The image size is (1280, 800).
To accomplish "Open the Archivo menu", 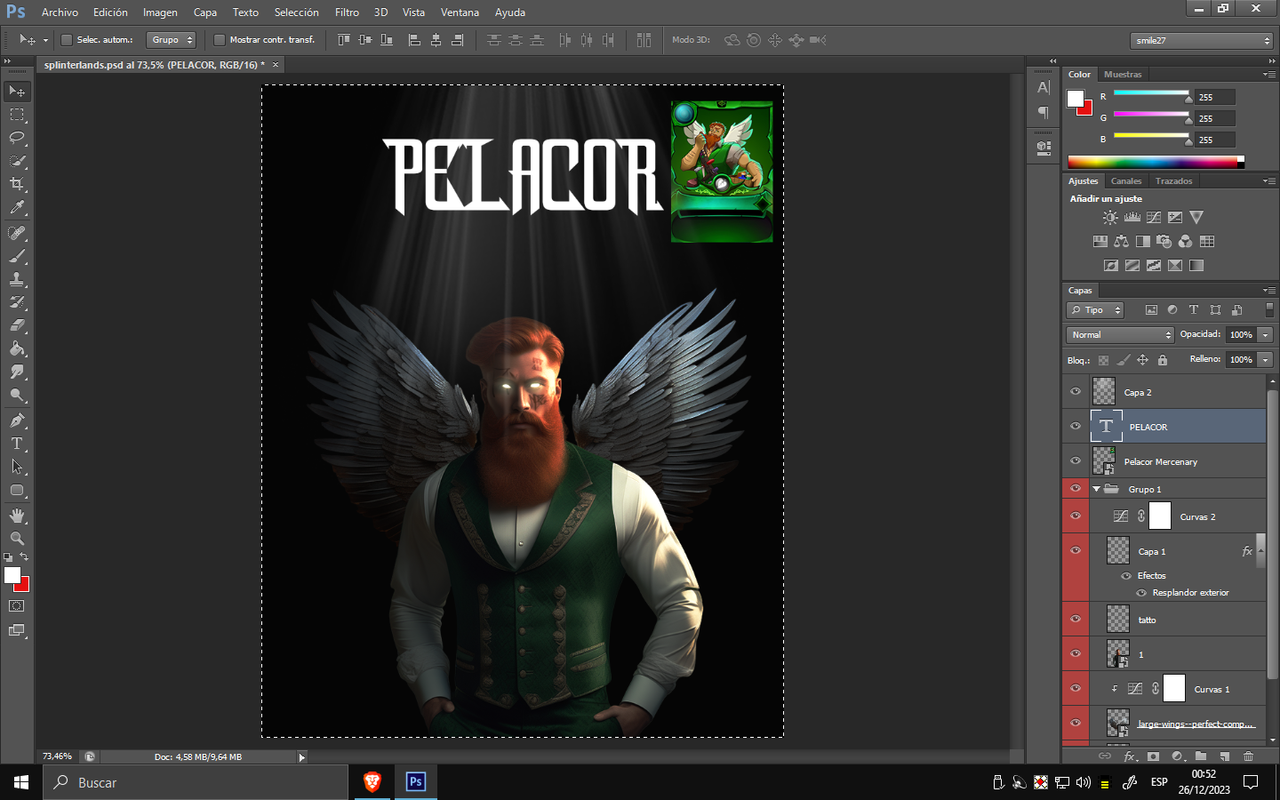I will tap(60, 12).
